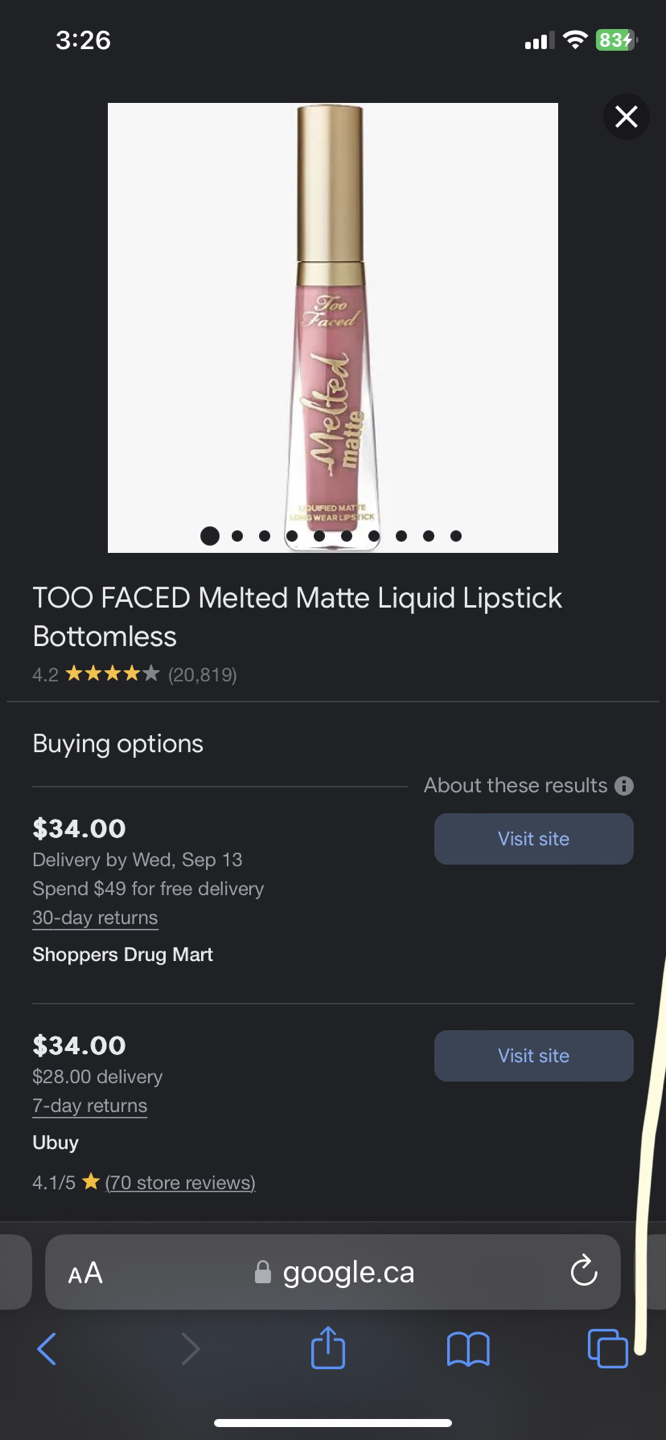Screen dimensions: 666x1440
Task: Visit site for Shoppers Drug Mart offer
Action: 534,839
